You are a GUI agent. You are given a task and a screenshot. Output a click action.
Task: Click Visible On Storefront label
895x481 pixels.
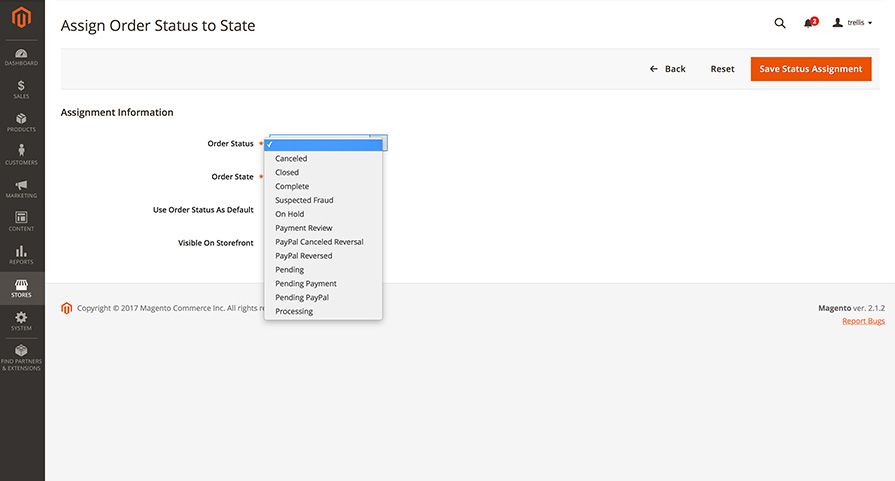tap(216, 243)
